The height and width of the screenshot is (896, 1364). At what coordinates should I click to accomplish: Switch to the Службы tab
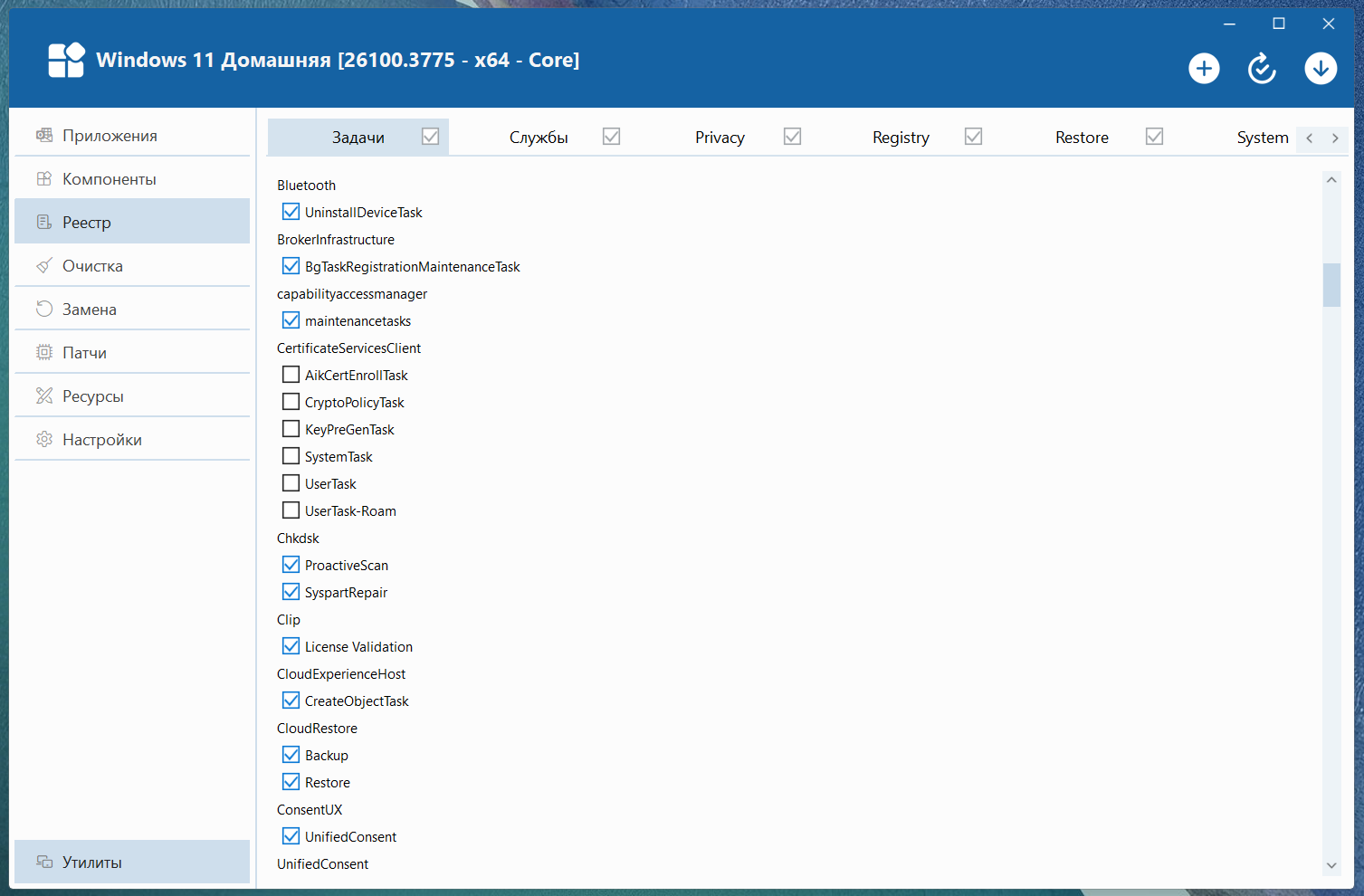click(x=539, y=138)
